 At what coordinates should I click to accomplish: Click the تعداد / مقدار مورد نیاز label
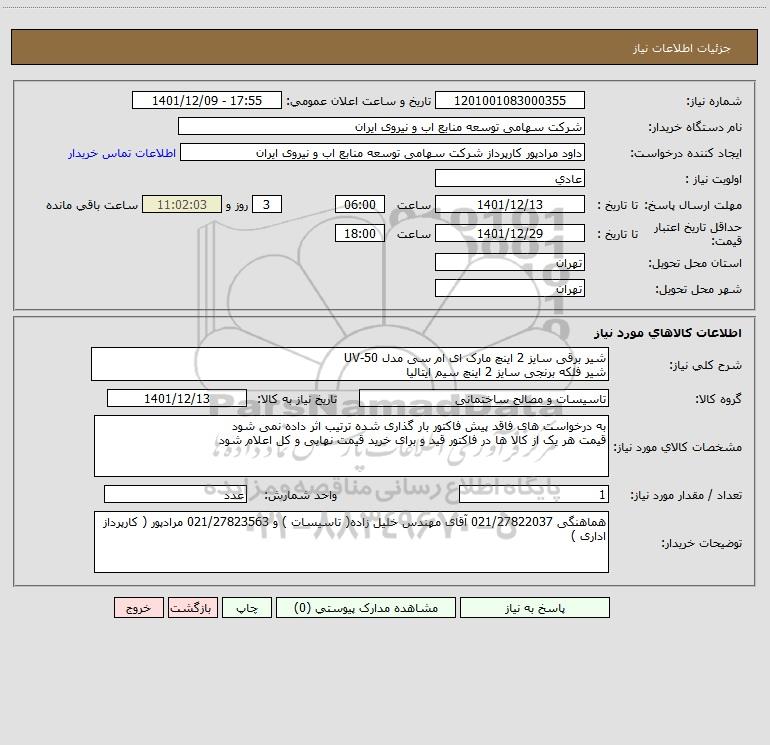pyautogui.click(x=686, y=495)
